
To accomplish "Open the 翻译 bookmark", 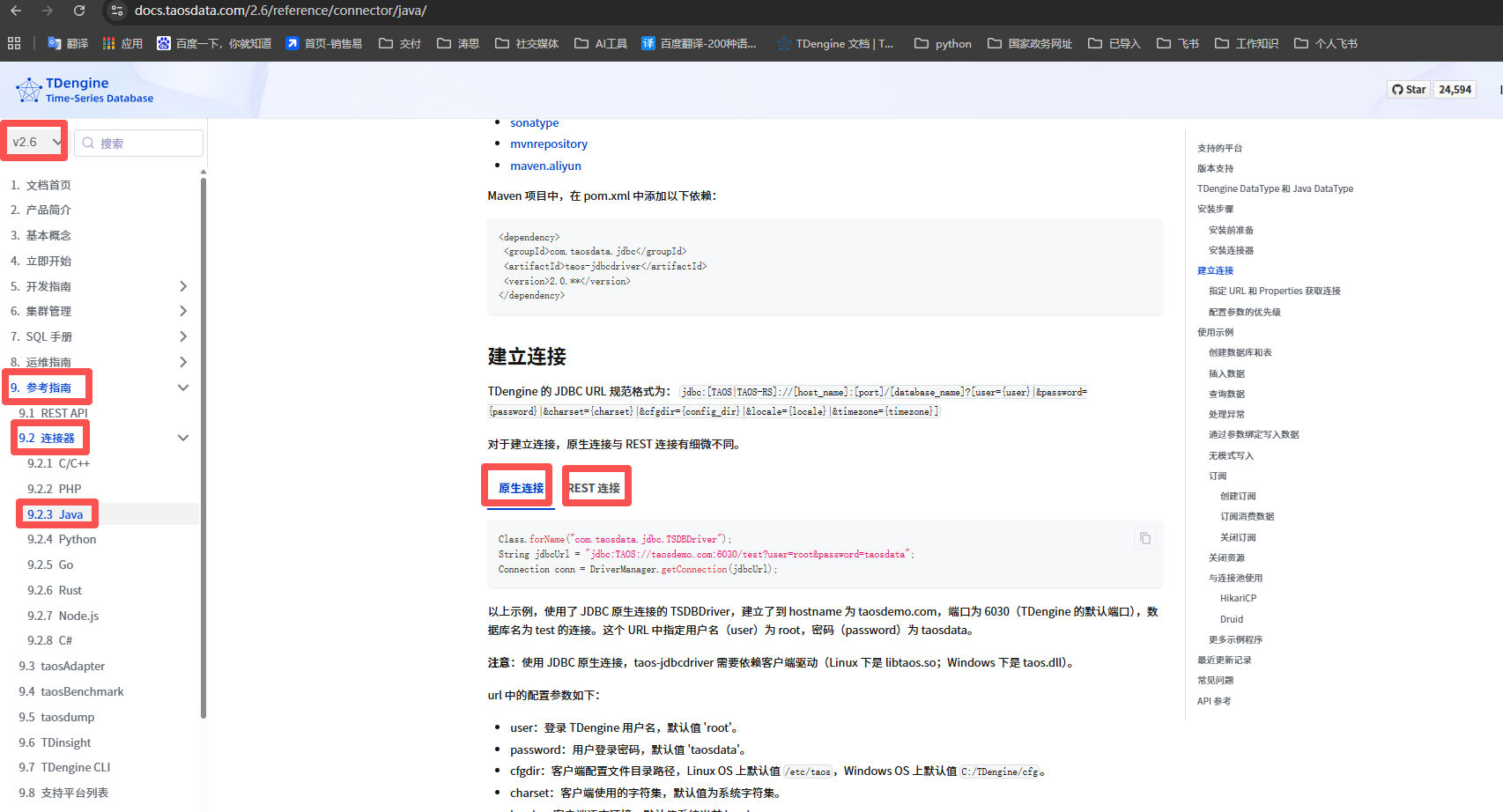I will [x=68, y=43].
